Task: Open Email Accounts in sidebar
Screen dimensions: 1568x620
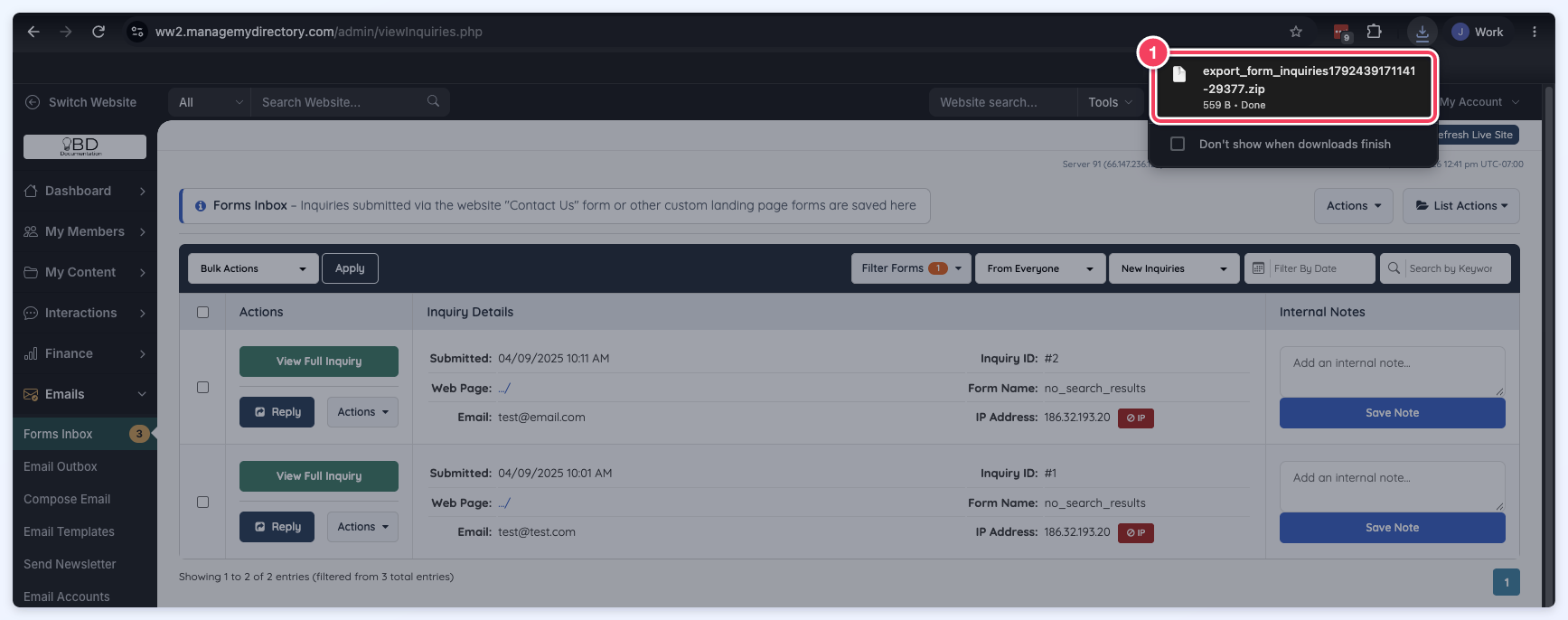Action: [67, 597]
